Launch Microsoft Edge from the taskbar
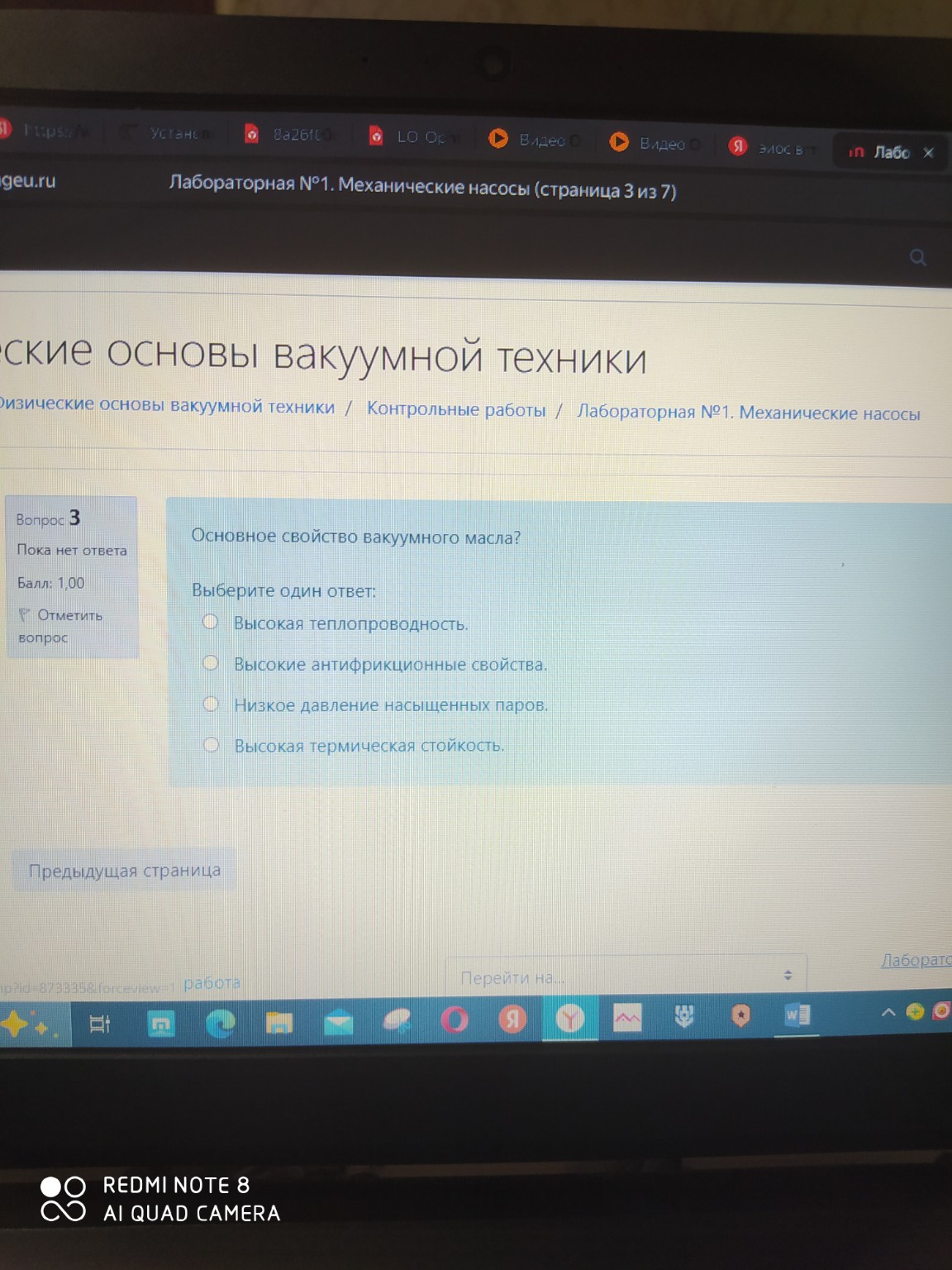 click(x=219, y=1022)
